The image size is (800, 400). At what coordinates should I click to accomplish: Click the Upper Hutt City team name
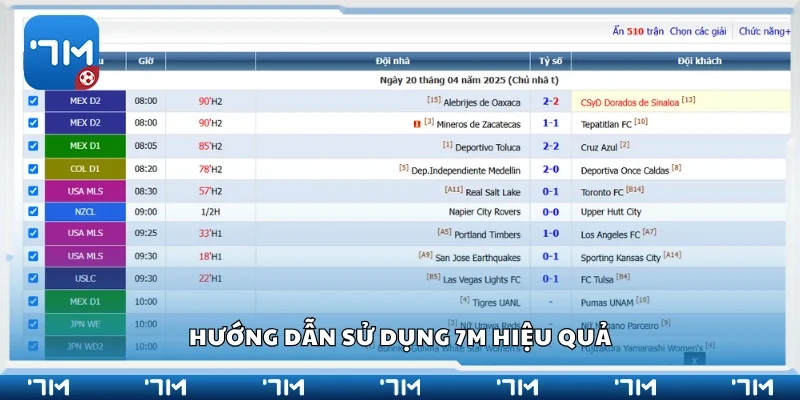click(611, 212)
